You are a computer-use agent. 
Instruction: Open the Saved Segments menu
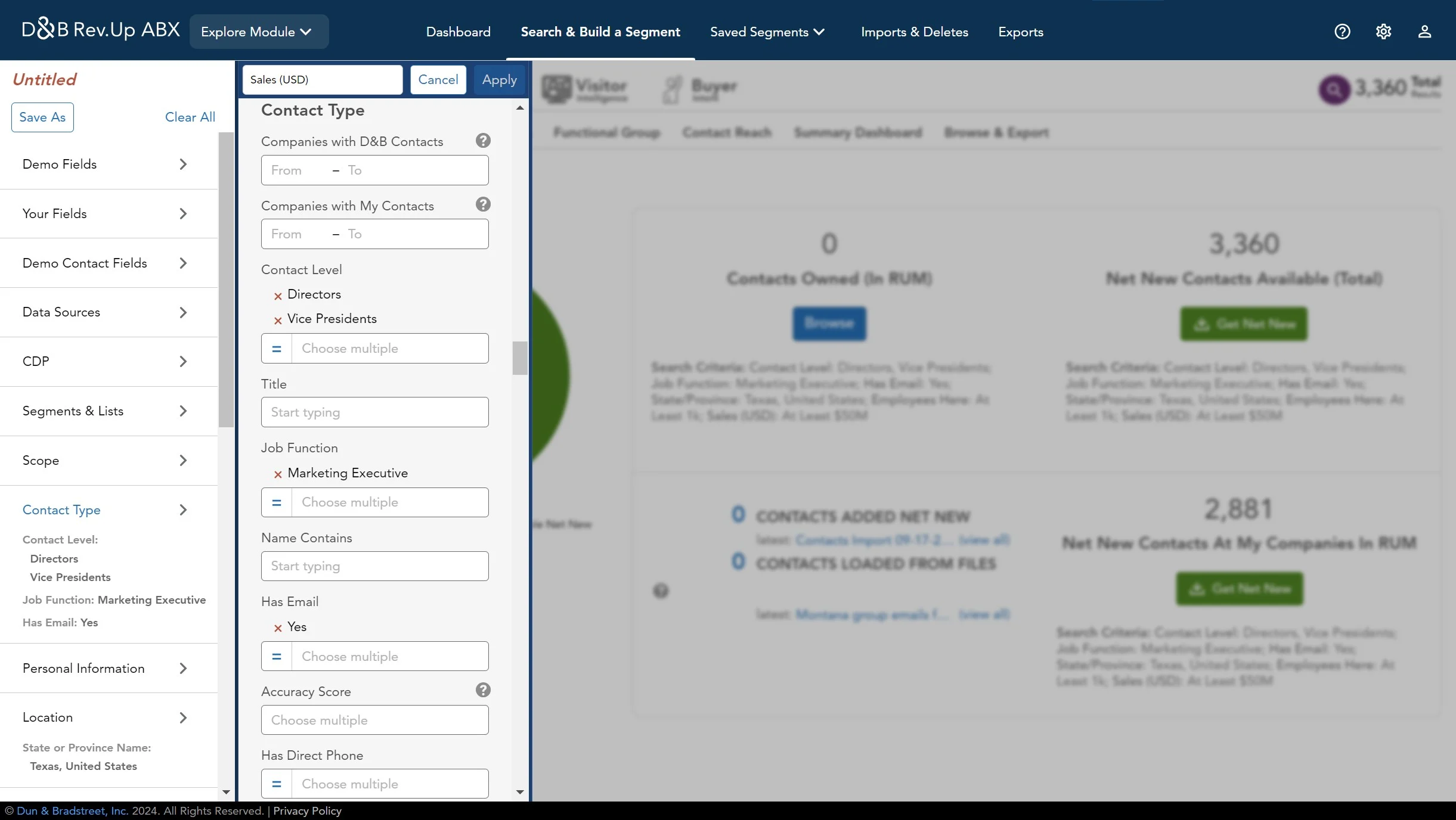767,32
